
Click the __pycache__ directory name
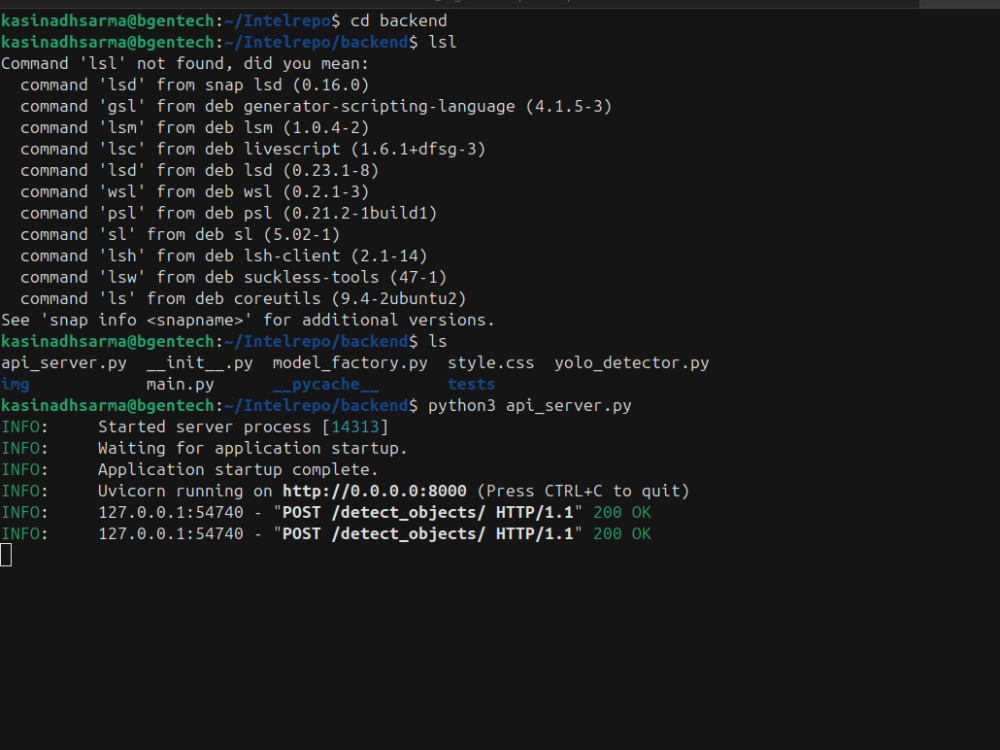pos(326,385)
